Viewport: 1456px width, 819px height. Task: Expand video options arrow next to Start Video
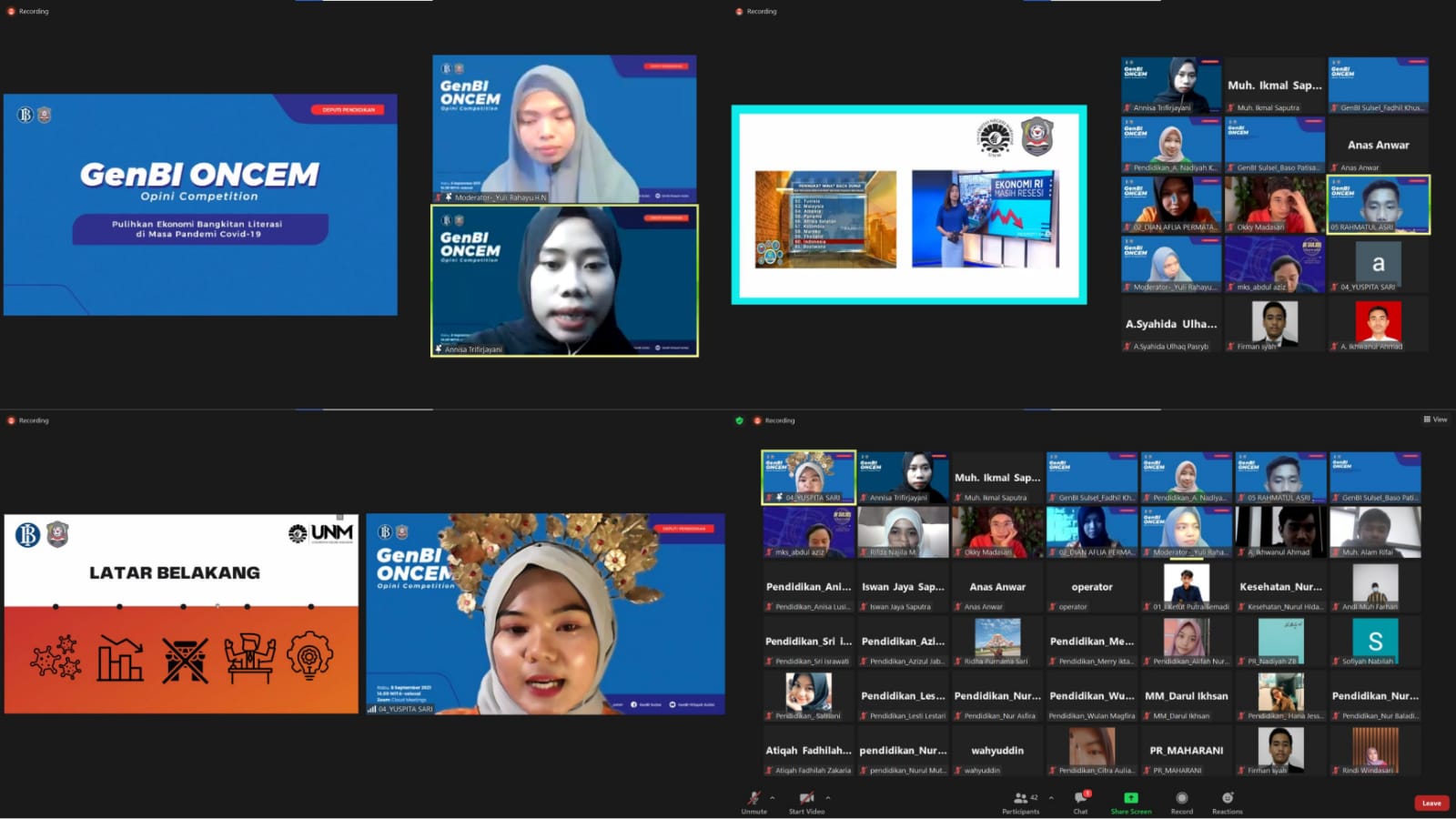(x=827, y=798)
